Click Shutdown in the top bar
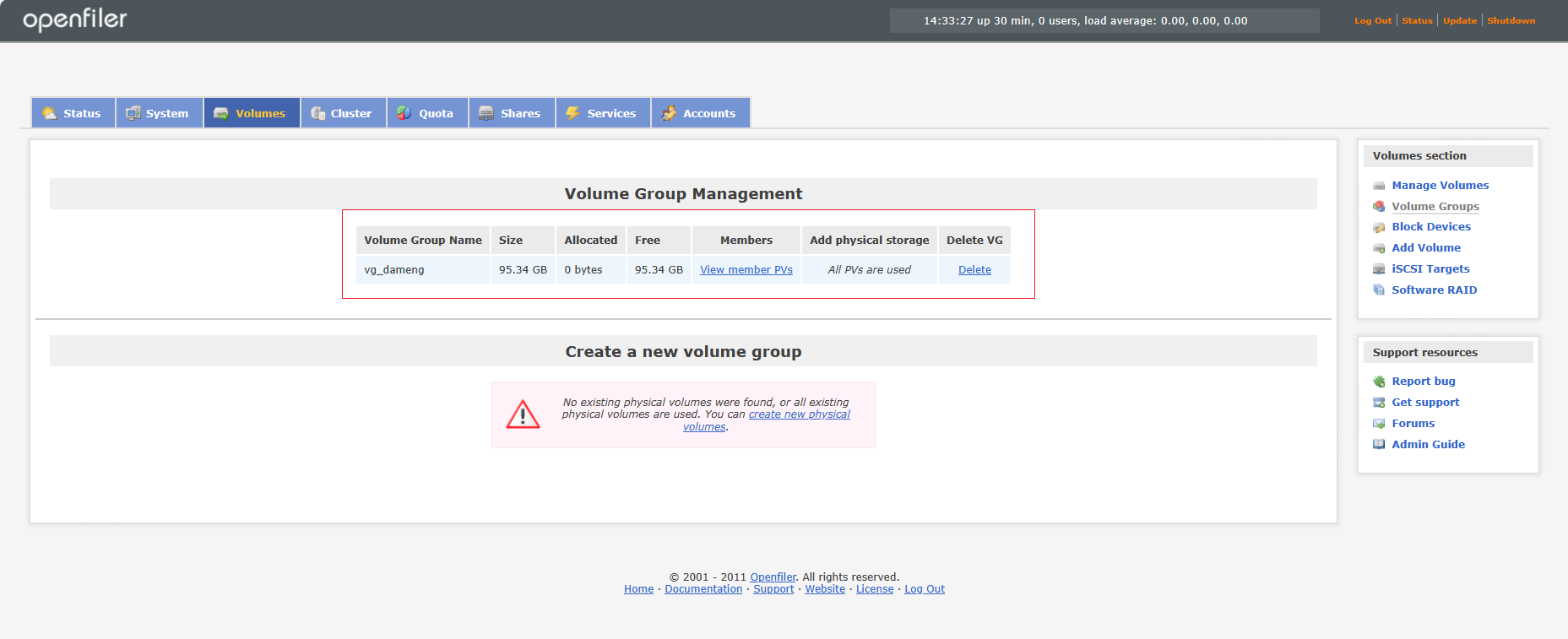This screenshot has height=639, width=1568. coord(1511,21)
